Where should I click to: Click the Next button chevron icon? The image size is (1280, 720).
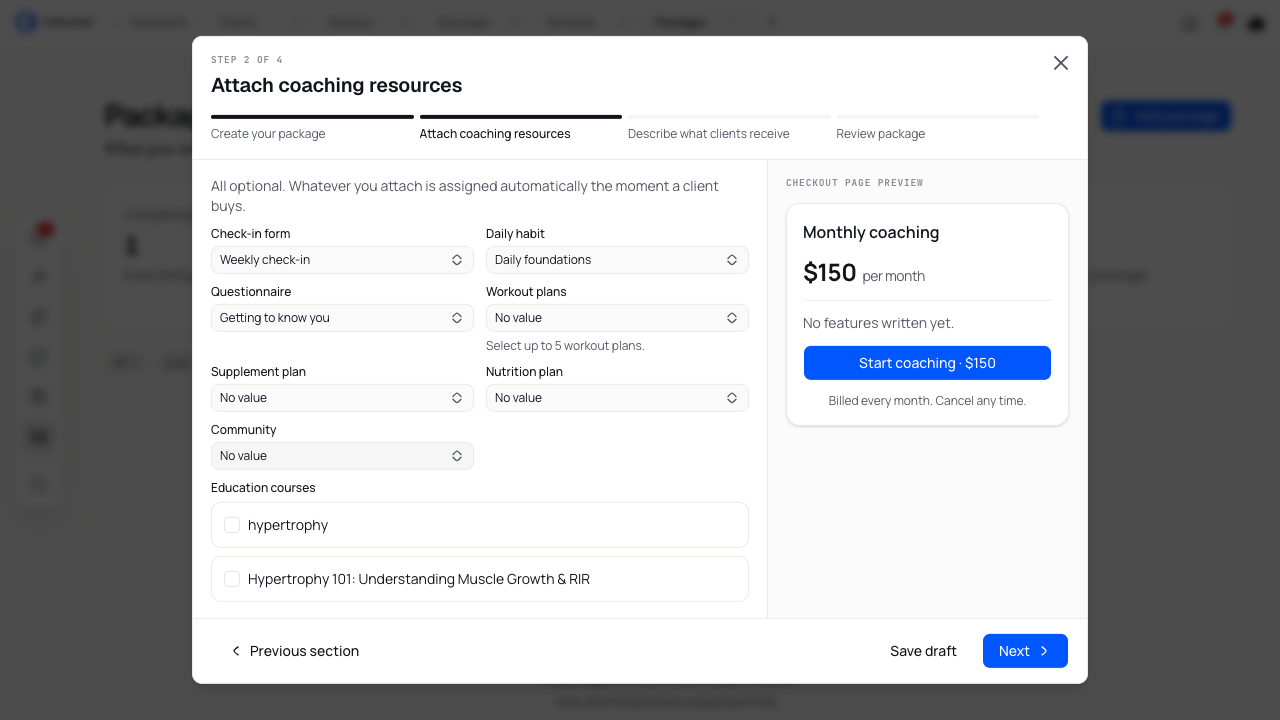pyautogui.click(x=1044, y=651)
